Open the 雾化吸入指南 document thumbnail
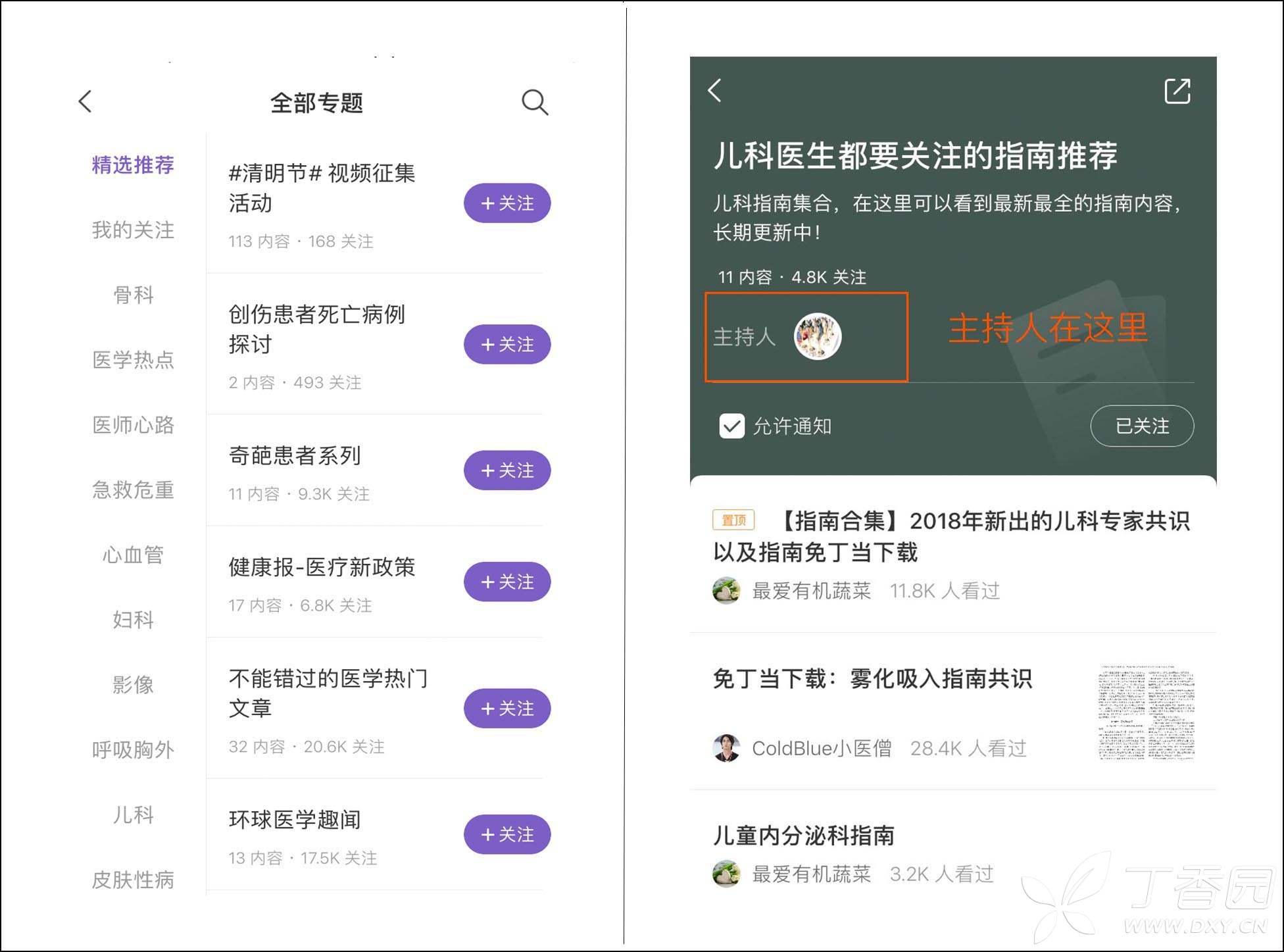The height and width of the screenshot is (952, 1284). click(x=1146, y=713)
